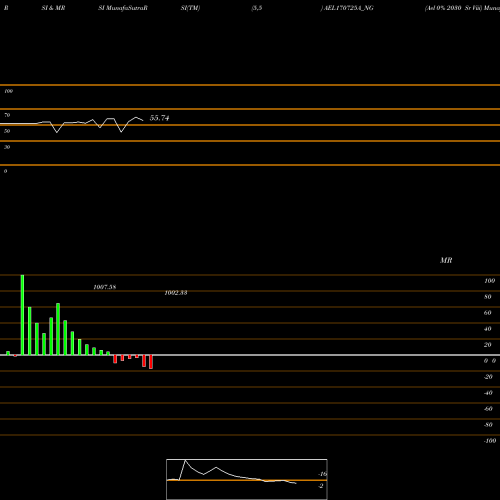The height and width of the screenshot is (500, 500).
Task: Click the tallest green histogram bar
Action: 22,315
